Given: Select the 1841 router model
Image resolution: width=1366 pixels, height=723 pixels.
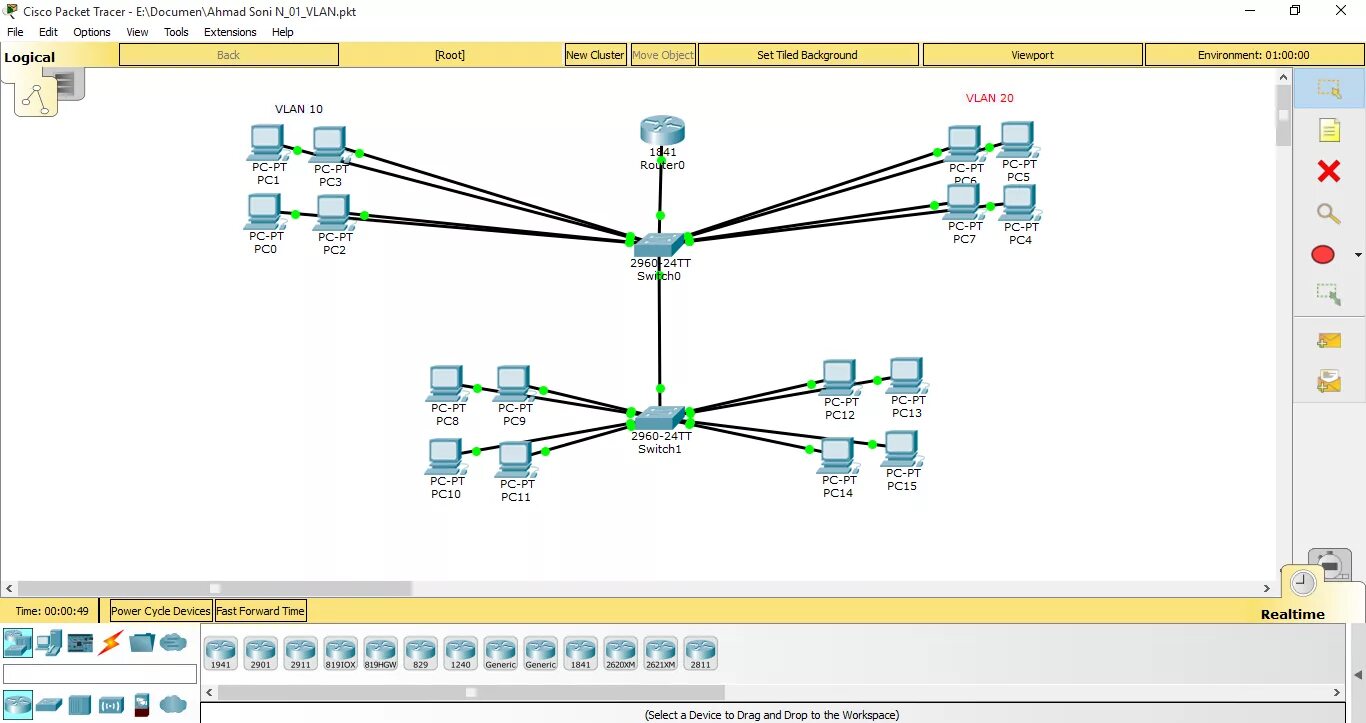Looking at the screenshot, I should [x=580, y=652].
